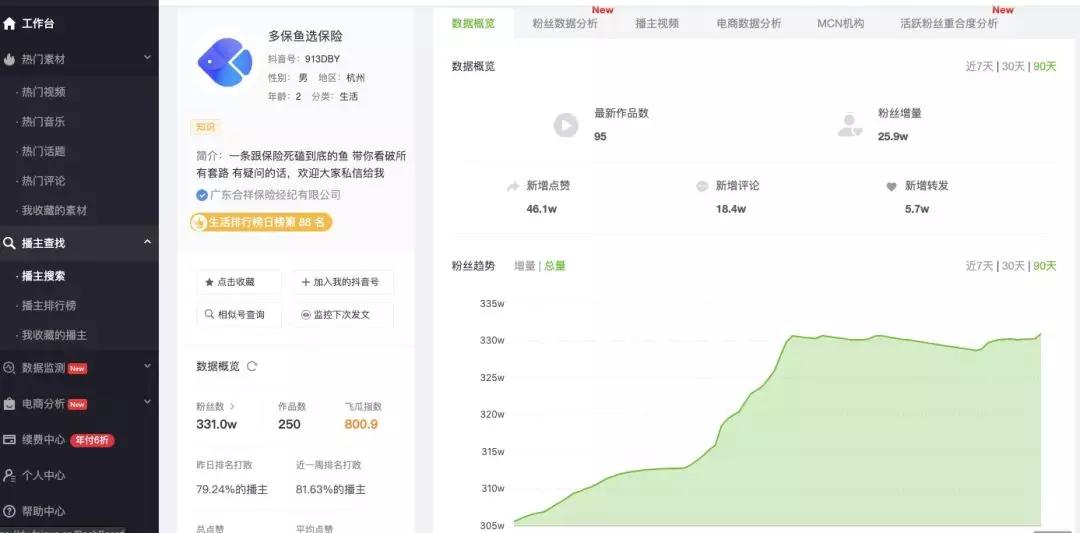Click the 个人中心 person icon
The width and height of the screenshot is (1080, 533).
[9, 475]
